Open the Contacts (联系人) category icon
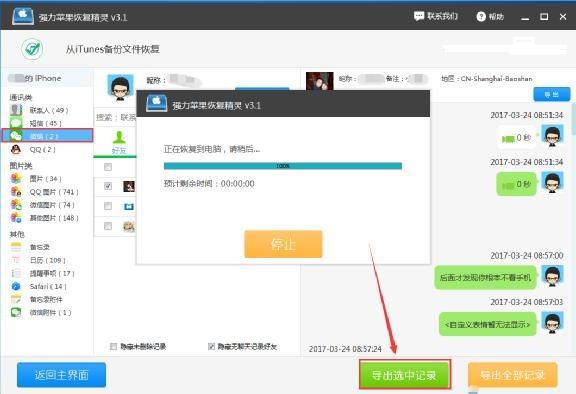The height and width of the screenshot is (394, 576). click(x=16, y=109)
